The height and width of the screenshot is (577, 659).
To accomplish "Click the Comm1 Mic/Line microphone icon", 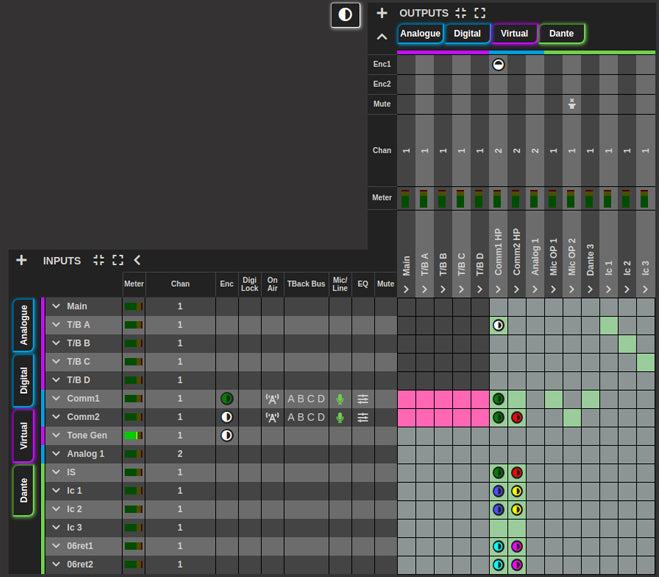I will click(x=340, y=399).
